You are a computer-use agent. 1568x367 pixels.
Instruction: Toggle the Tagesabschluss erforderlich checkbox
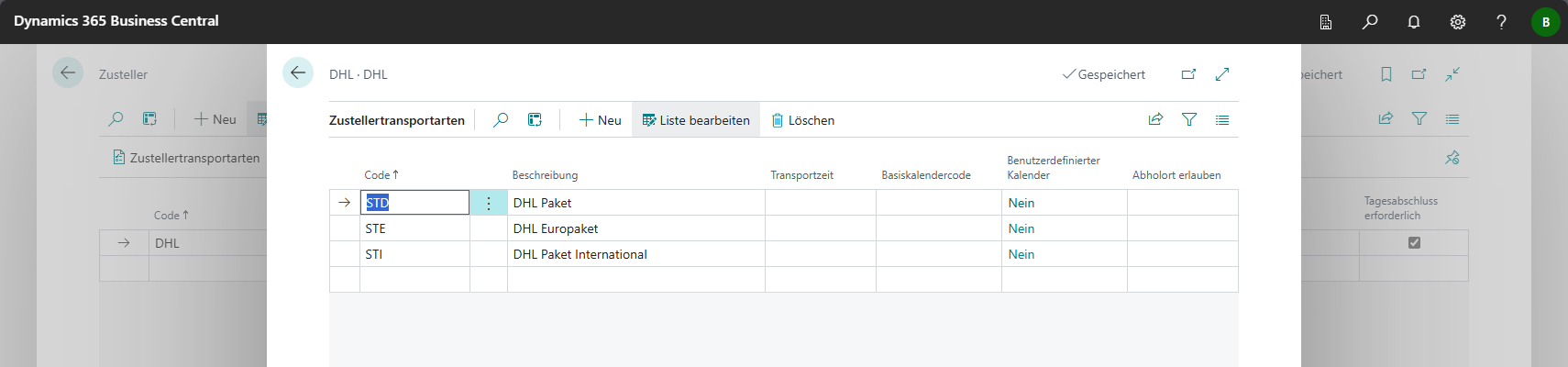tap(1414, 243)
